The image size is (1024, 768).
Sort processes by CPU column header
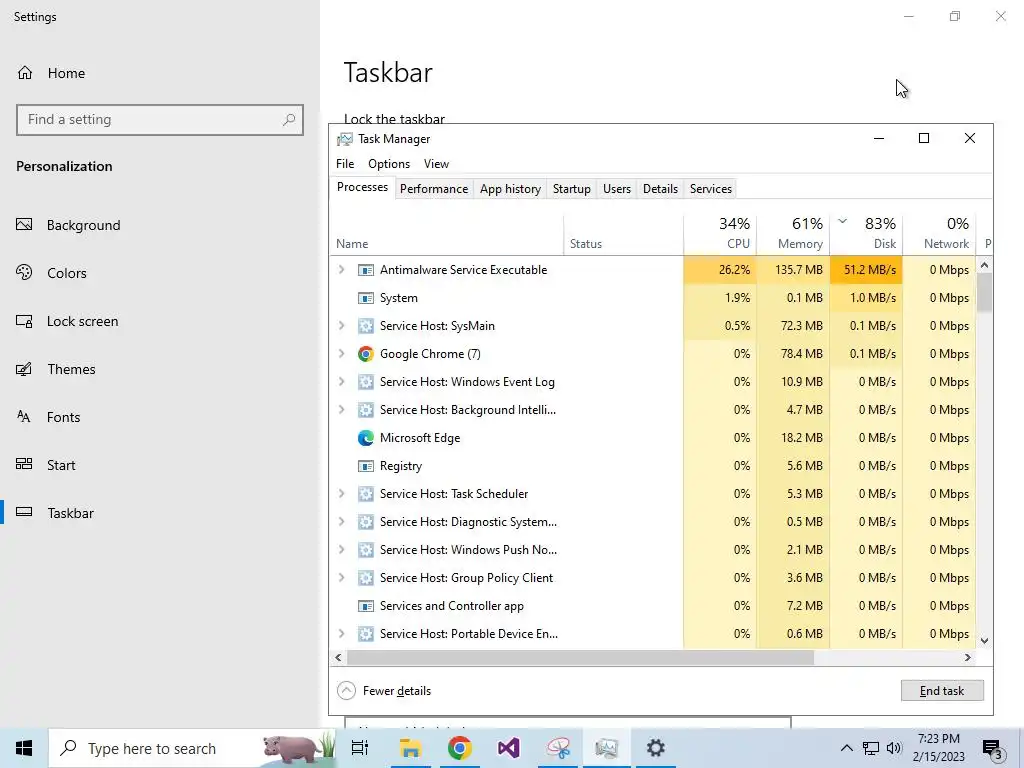(720, 234)
